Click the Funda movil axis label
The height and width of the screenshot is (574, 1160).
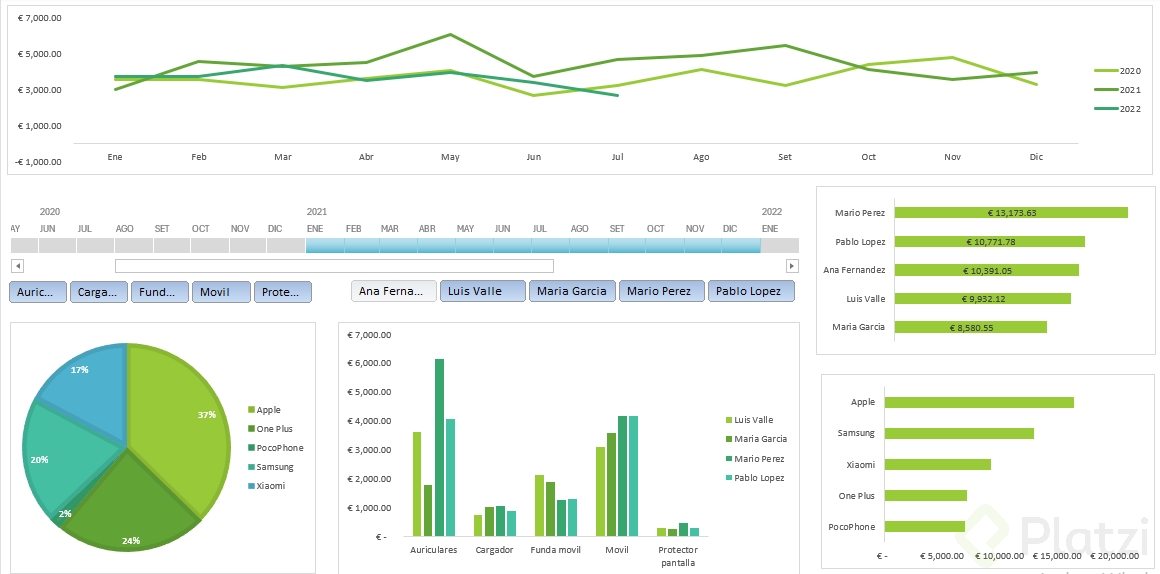click(556, 550)
